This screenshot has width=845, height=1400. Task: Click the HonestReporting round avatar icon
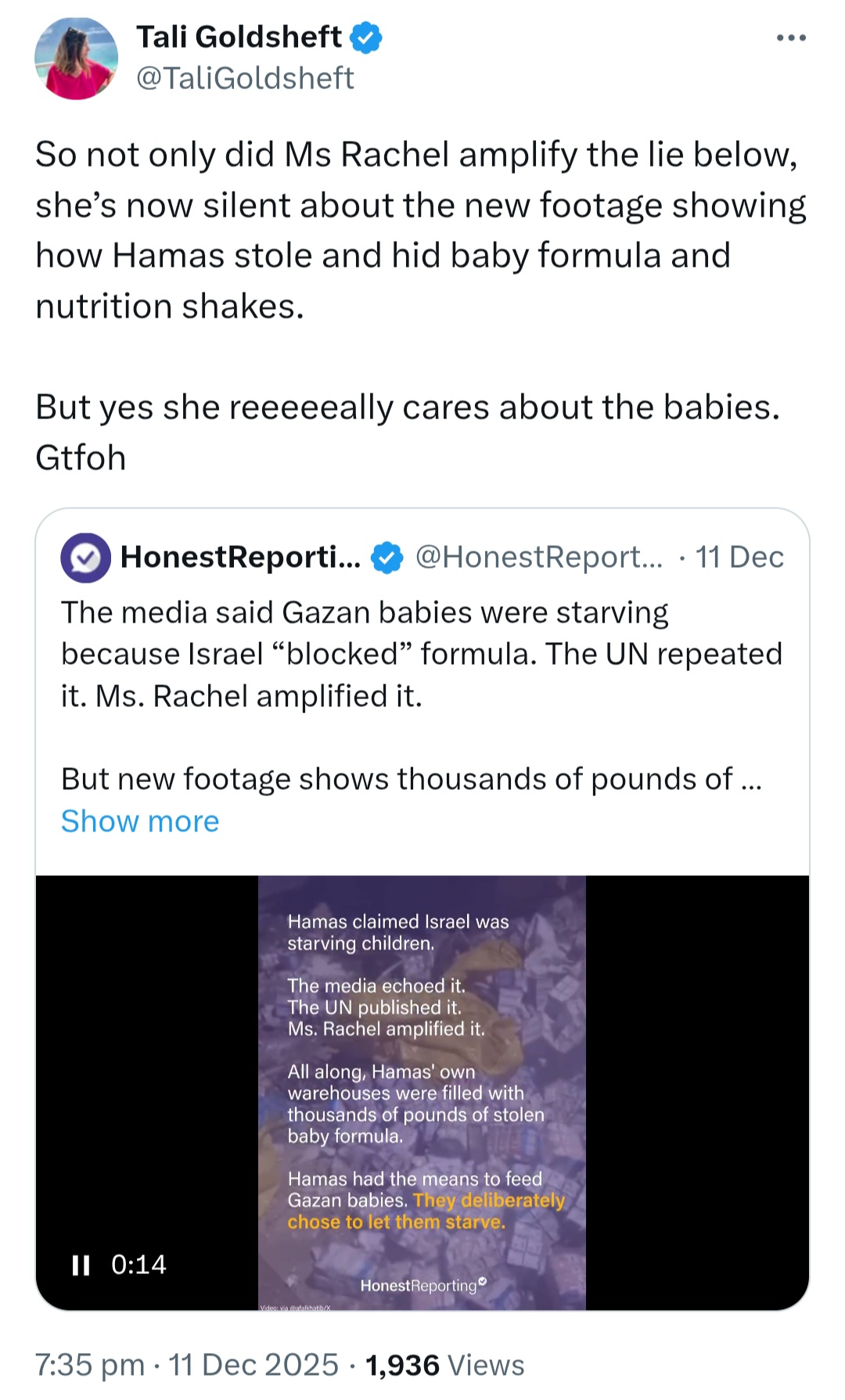[85, 558]
